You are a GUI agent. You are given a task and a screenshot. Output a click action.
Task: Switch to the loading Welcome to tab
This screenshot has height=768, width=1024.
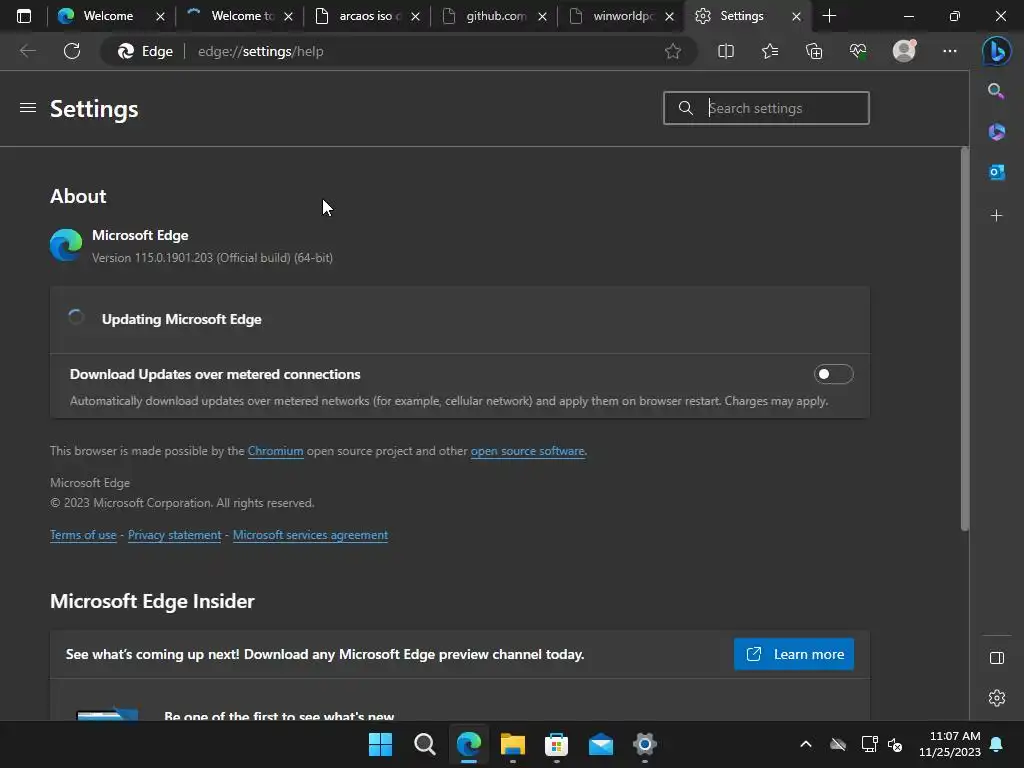[242, 16]
